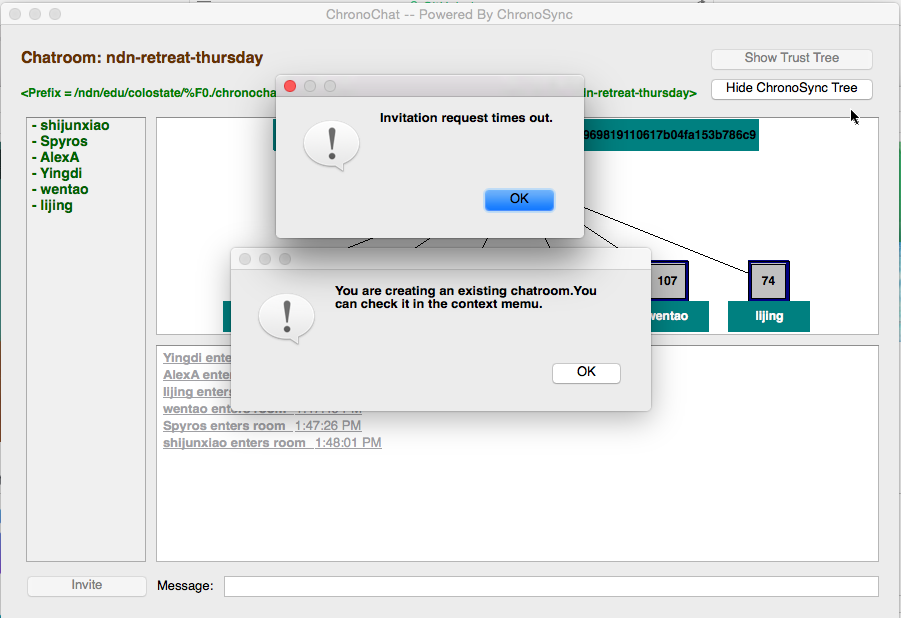Pick Yingdi in the member list
This screenshot has width=901, height=618.
coord(60,174)
